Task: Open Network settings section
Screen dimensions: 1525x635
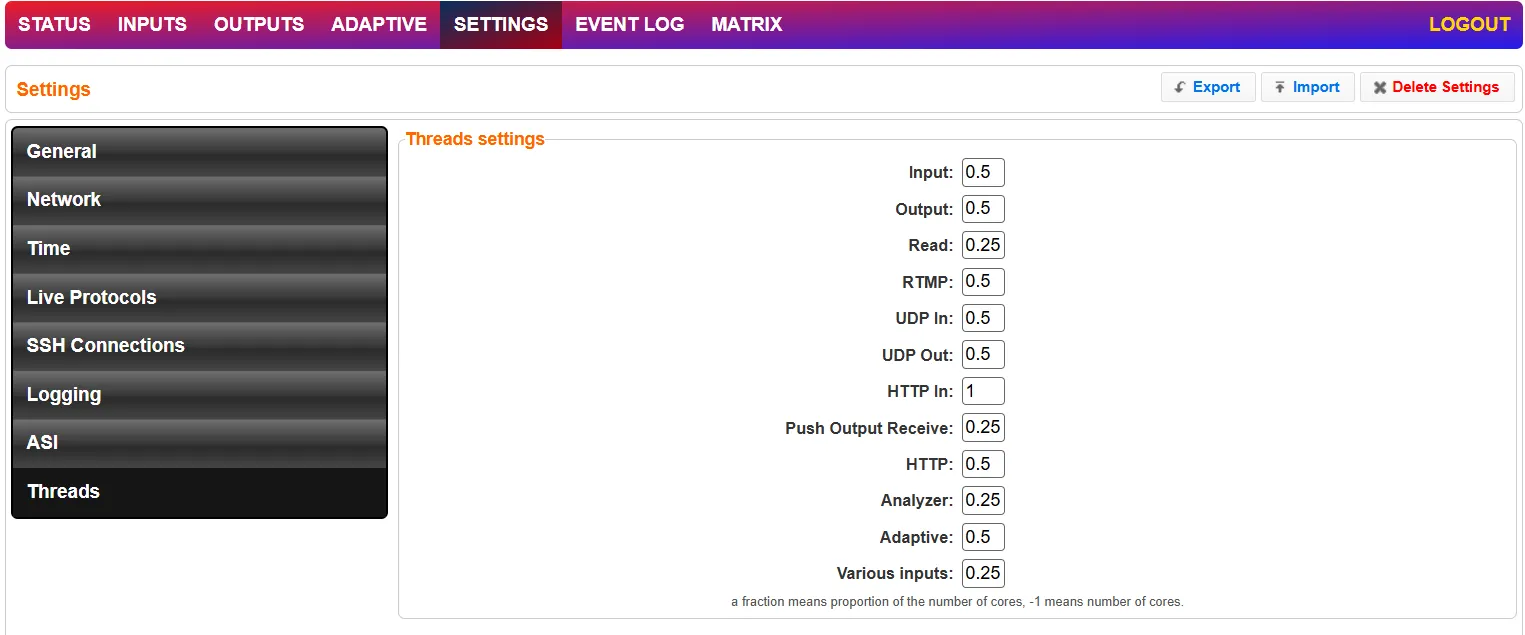Action: [199, 200]
